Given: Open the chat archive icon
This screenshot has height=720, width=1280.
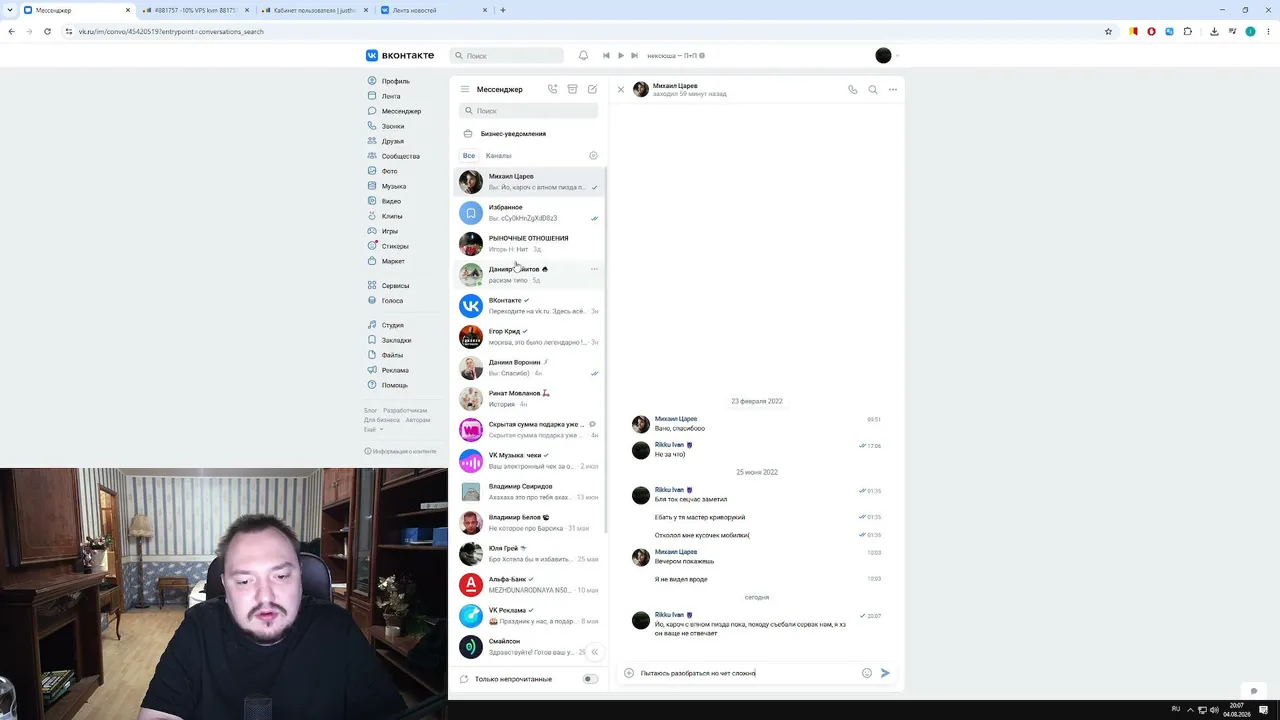Looking at the screenshot, I should 572,89.
